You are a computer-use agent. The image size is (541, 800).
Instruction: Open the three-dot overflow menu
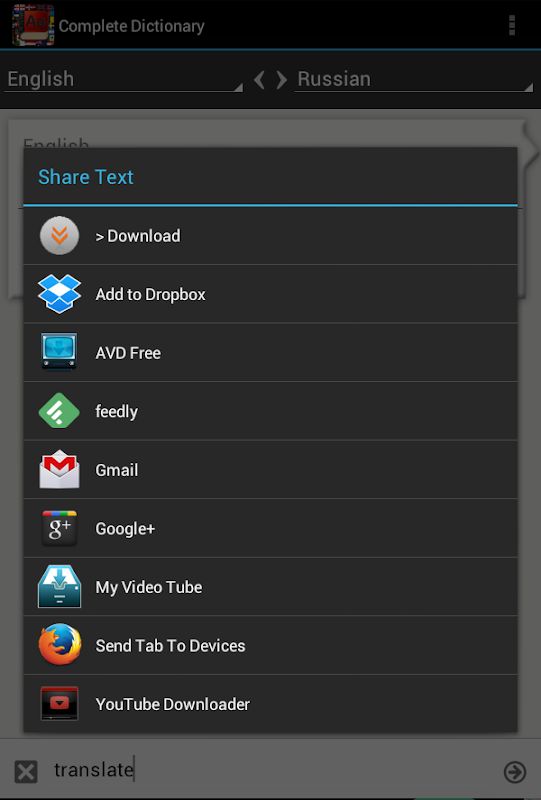pos(512,25)
